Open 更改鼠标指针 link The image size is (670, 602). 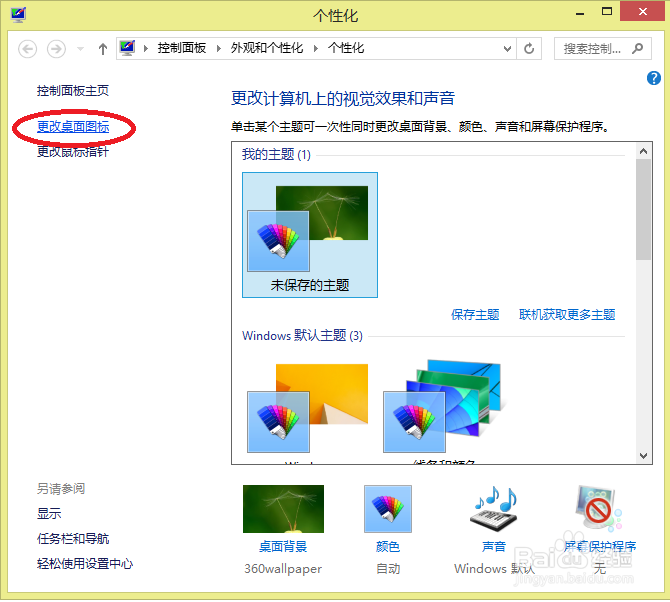[x=73, y=151]
